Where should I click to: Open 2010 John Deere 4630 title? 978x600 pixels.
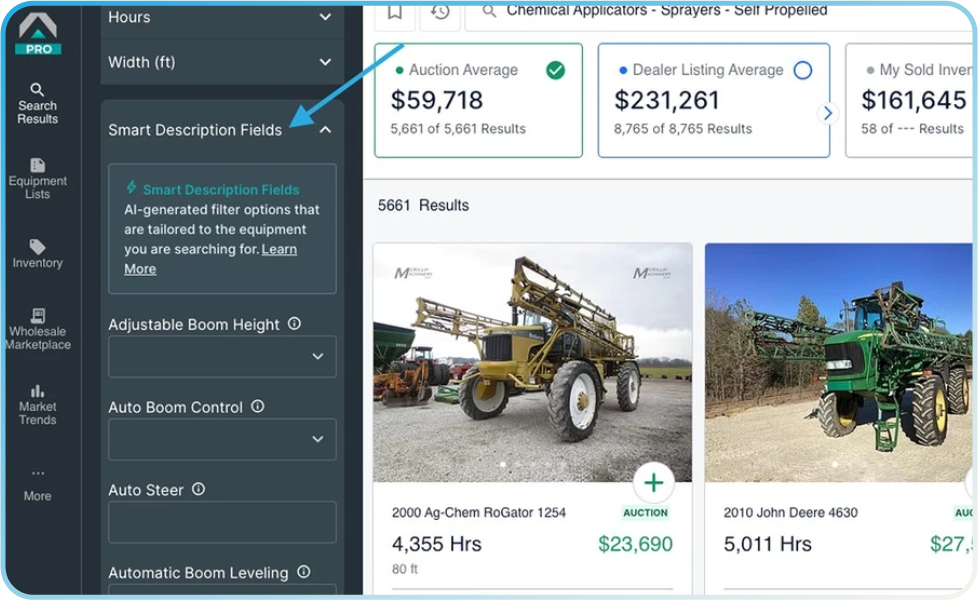[790, 513]
